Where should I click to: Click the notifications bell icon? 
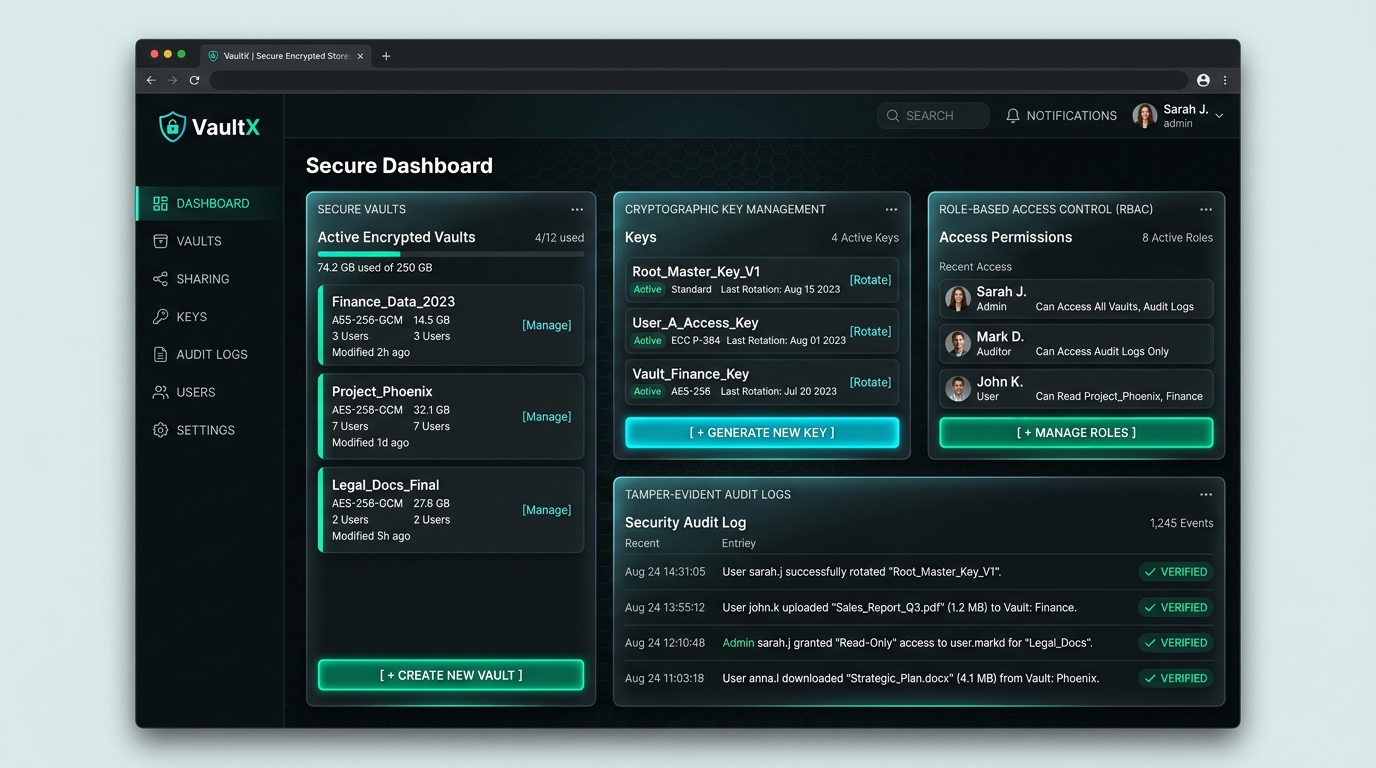click(x=1013, y=116)
